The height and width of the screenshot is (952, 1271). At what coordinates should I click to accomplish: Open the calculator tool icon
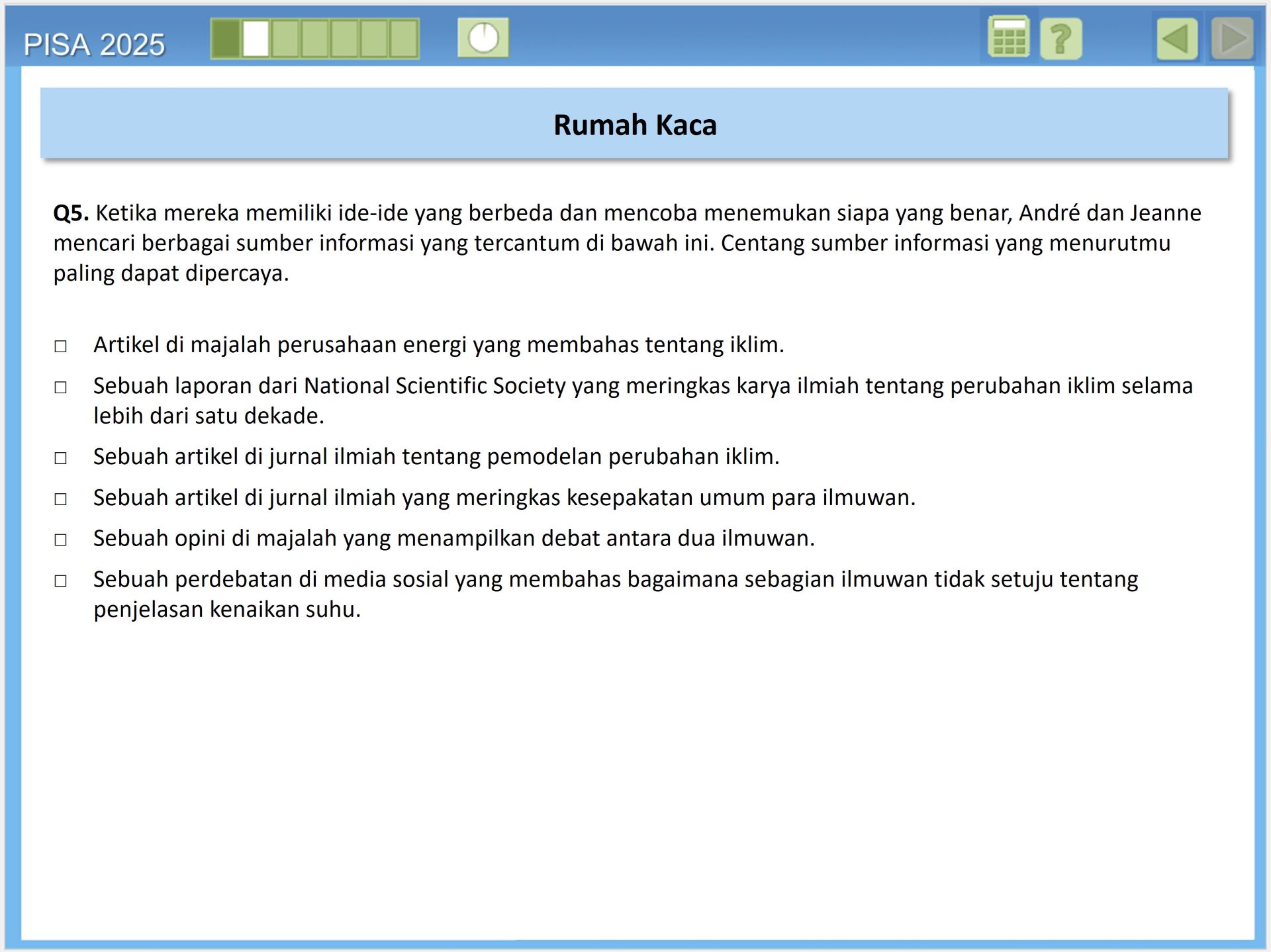pos(1008,38)
